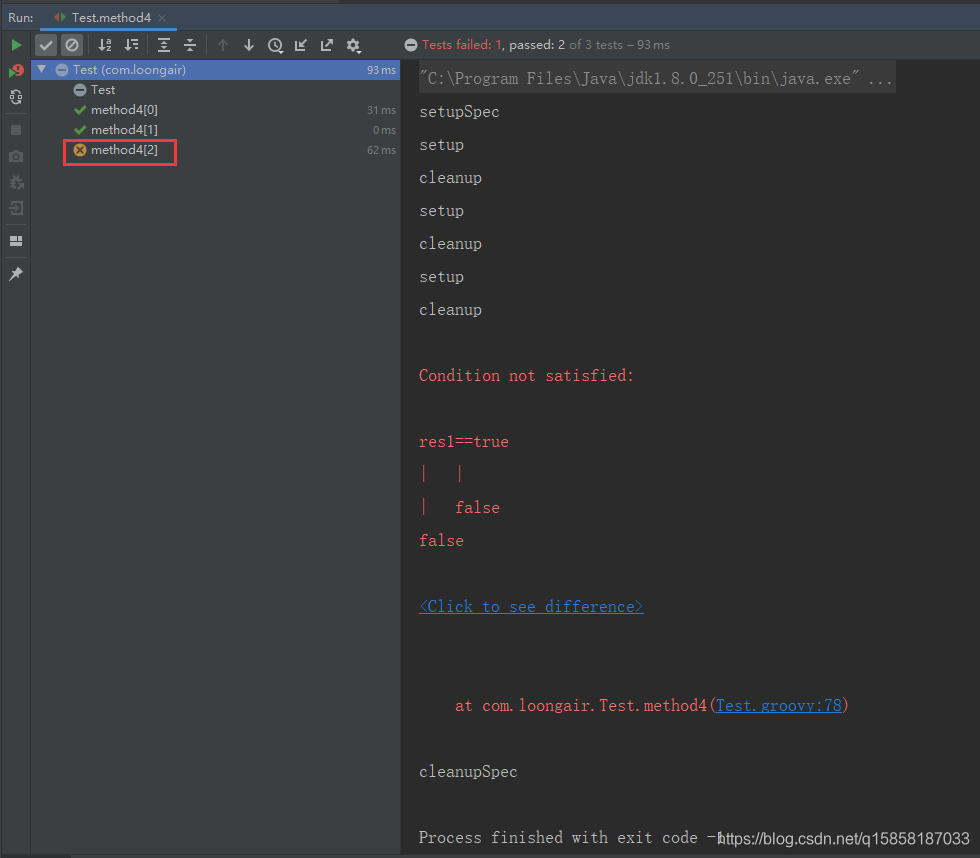Toggle Sort Alphabetically for test list
980x858 pixels.
(105, 45)
